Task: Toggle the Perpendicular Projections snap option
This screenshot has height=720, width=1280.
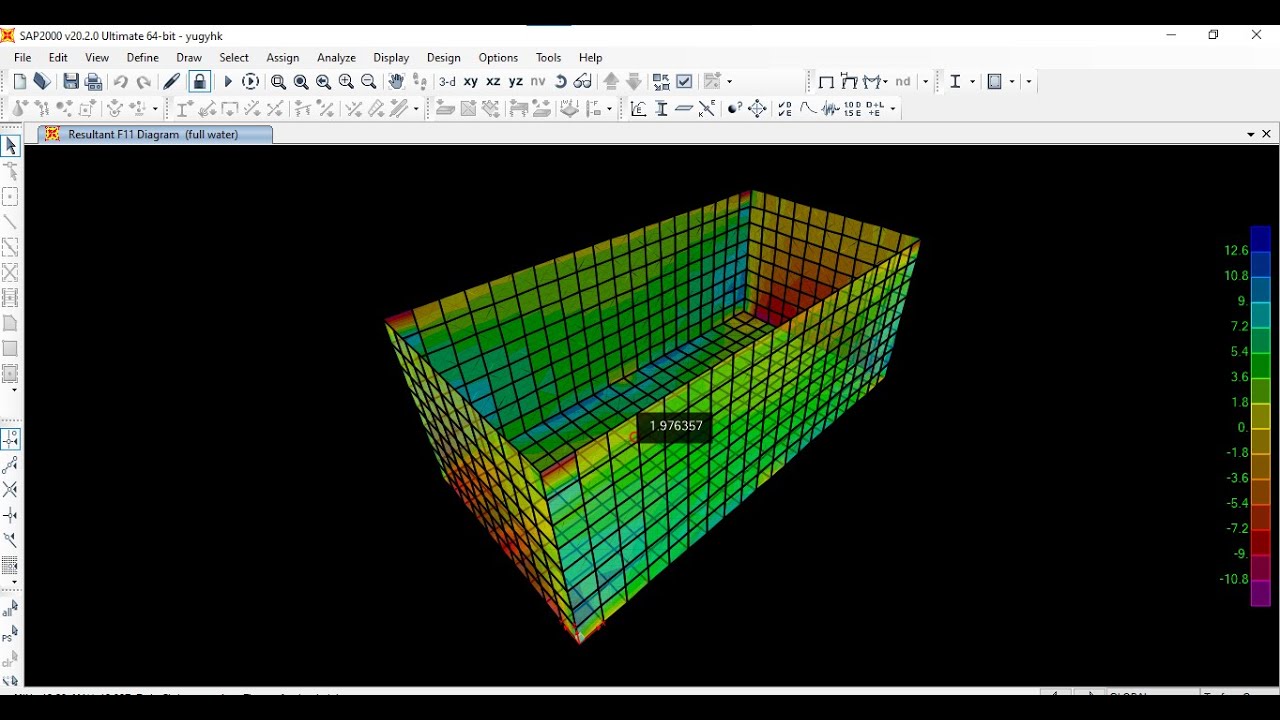Action: (x=11, y=515)
